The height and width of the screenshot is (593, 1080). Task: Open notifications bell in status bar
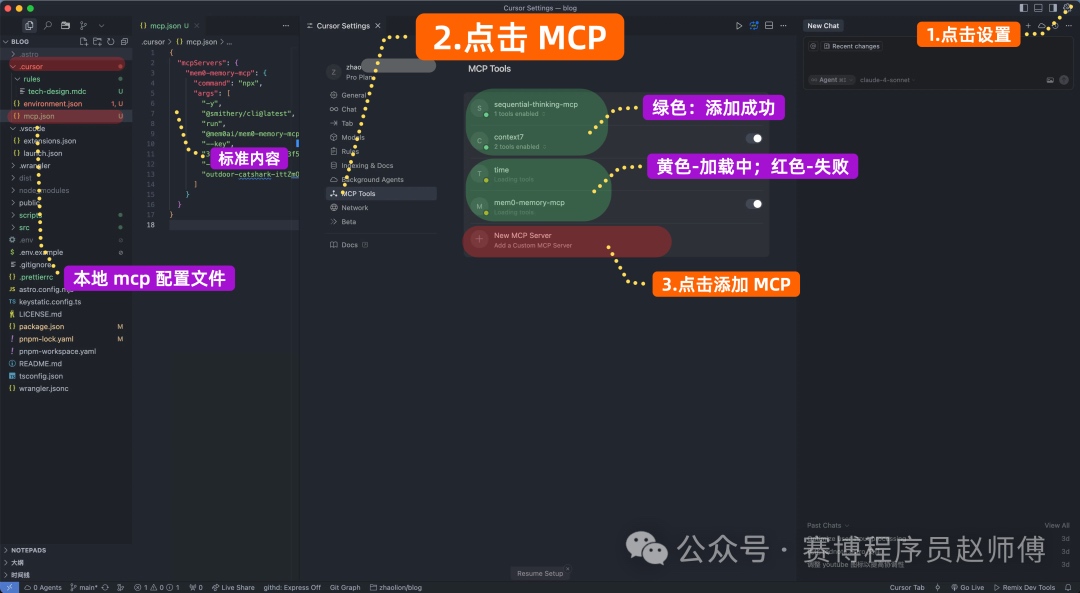point(1068,587)
